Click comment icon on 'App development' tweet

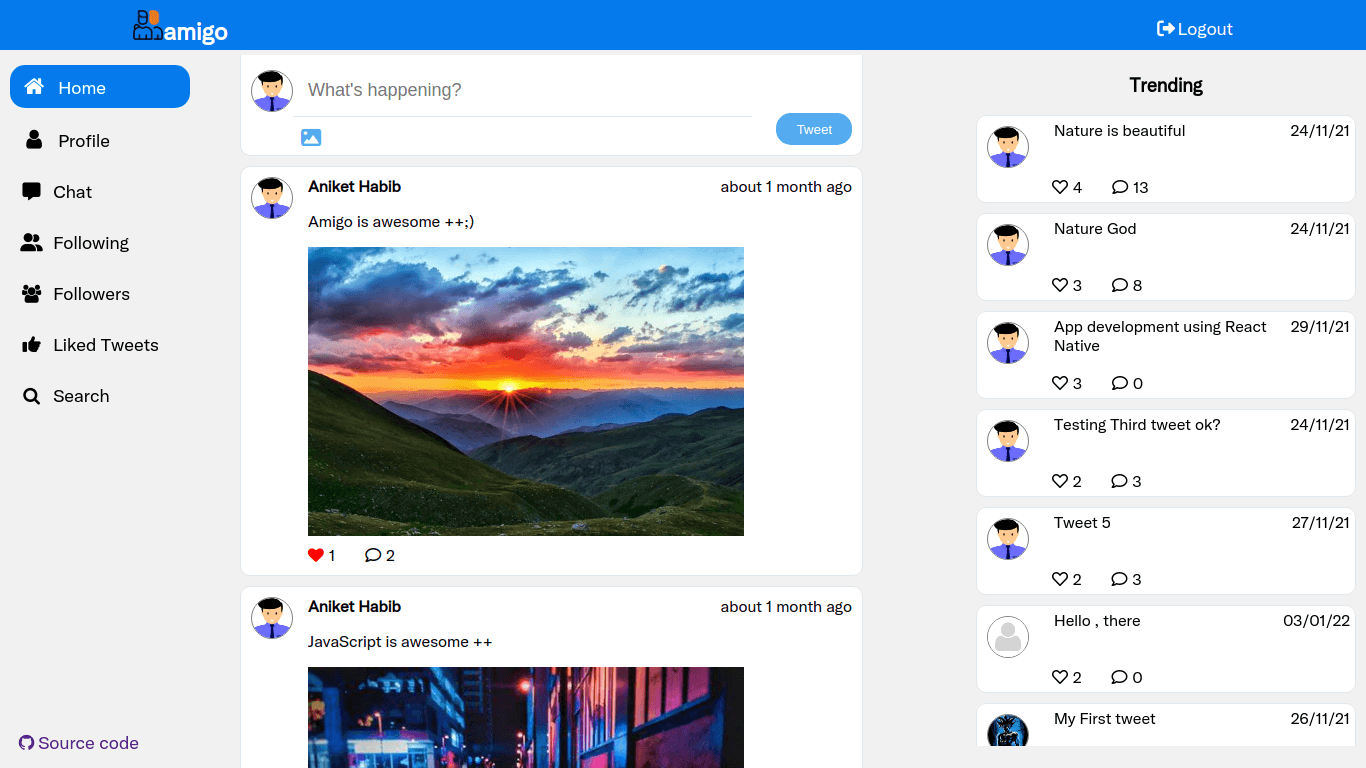[x=1120, y=383]
